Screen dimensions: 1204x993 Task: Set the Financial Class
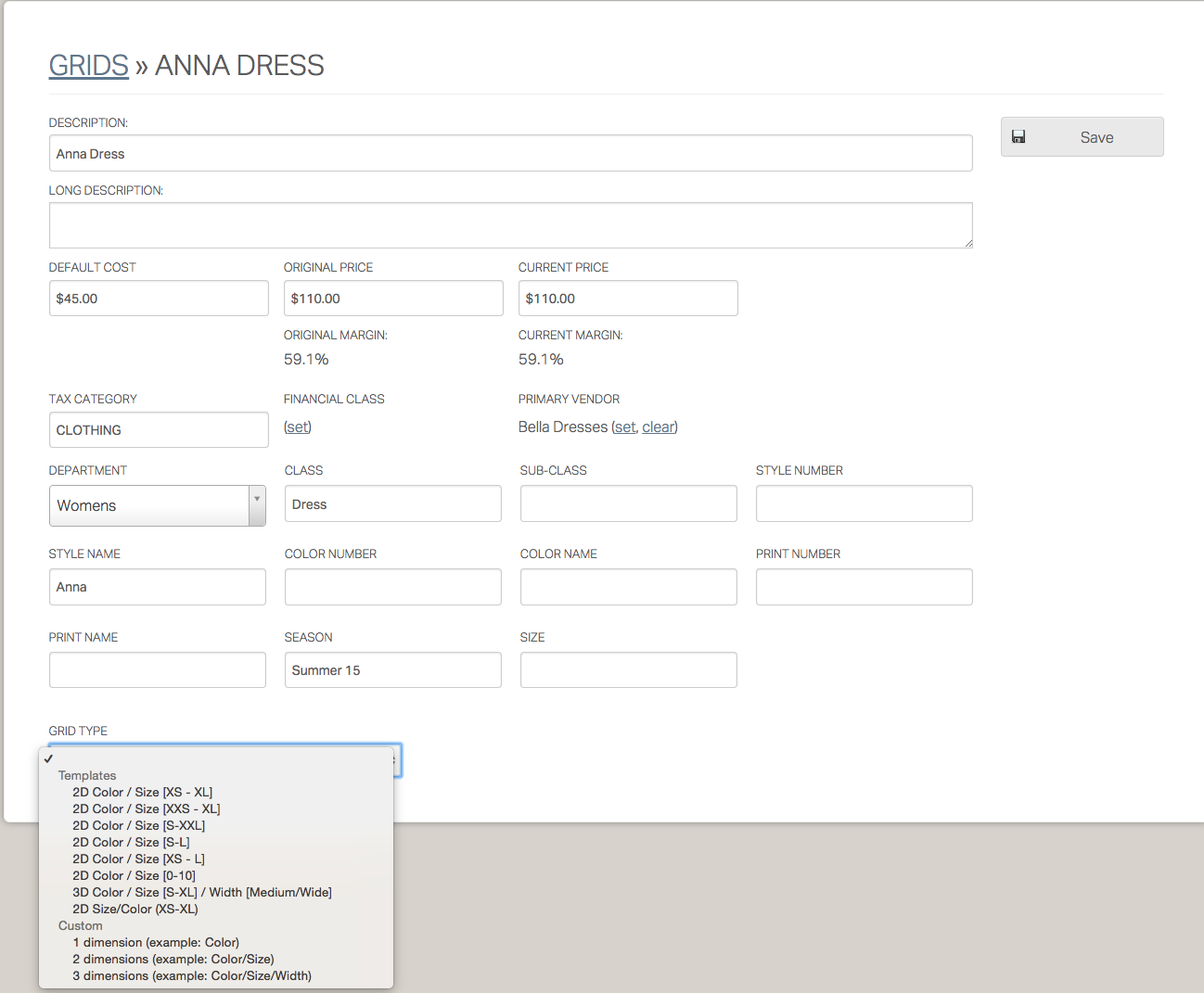[297, 426]
